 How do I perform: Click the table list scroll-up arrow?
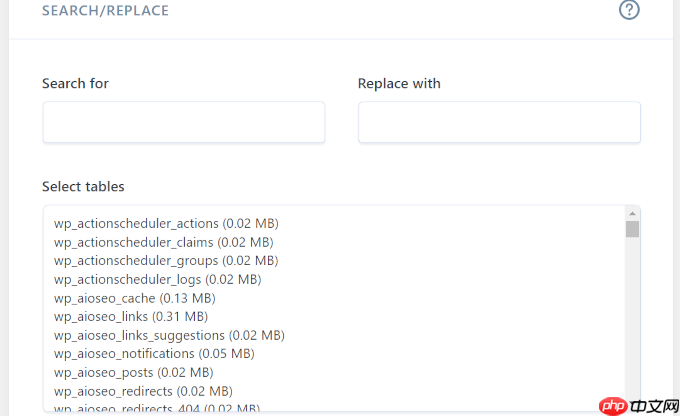(632, 213)
